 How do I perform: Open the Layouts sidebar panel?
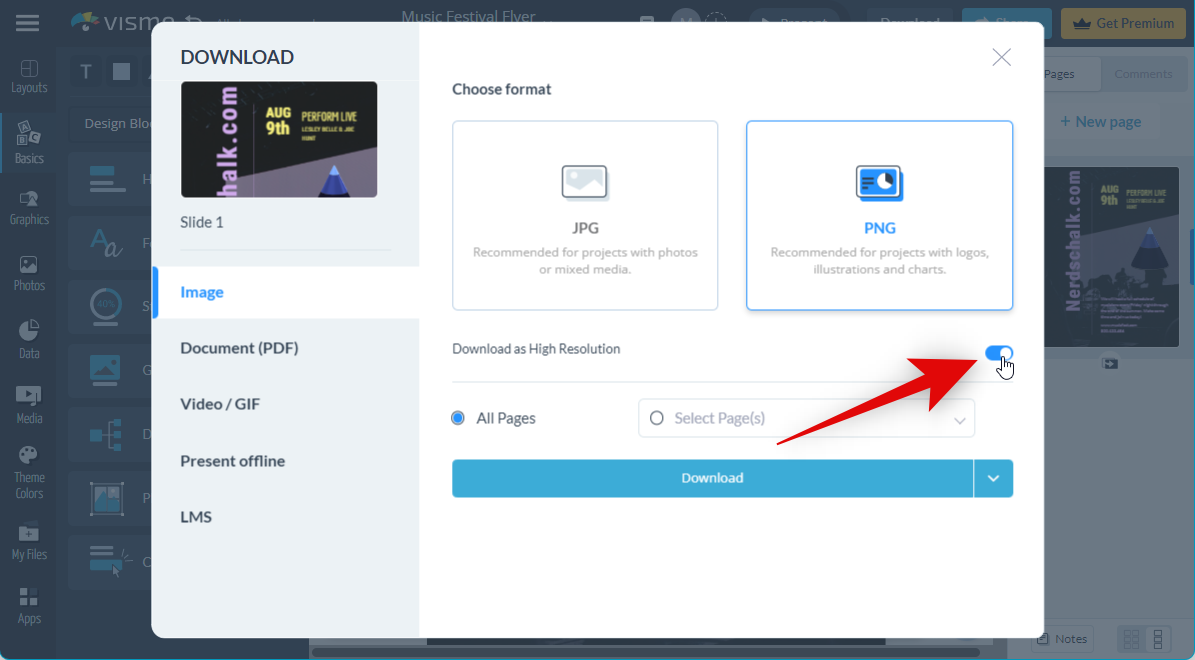tap(29, 77)
